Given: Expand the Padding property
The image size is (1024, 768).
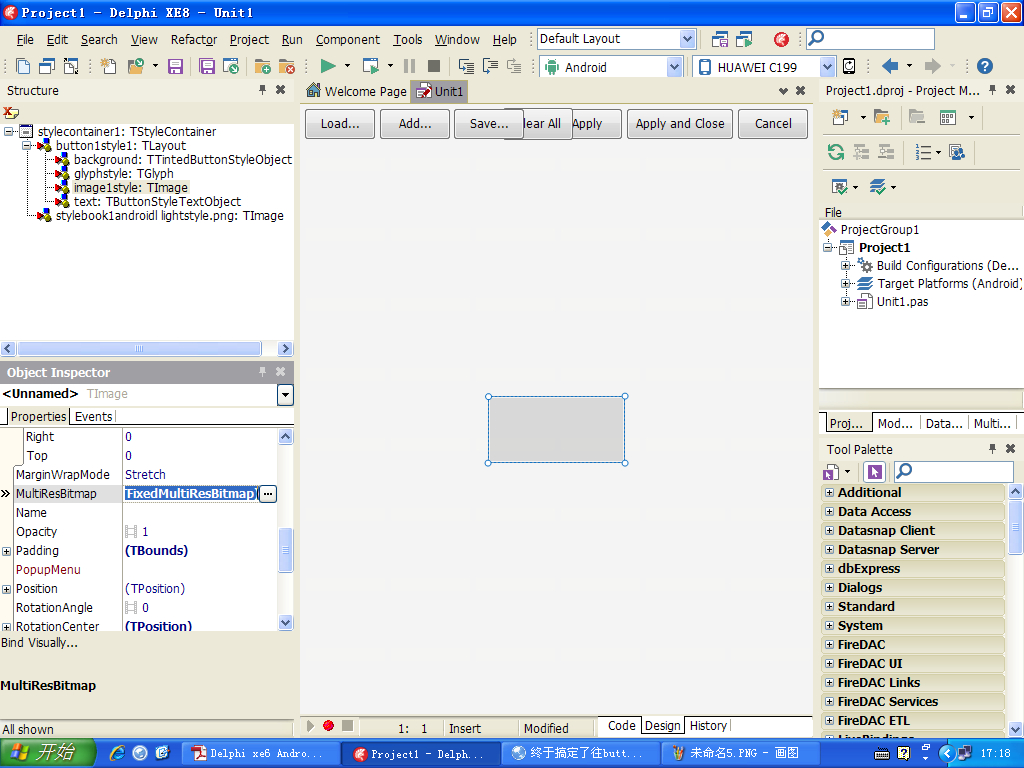Looking at the screenshot, I should click(7, 551).
